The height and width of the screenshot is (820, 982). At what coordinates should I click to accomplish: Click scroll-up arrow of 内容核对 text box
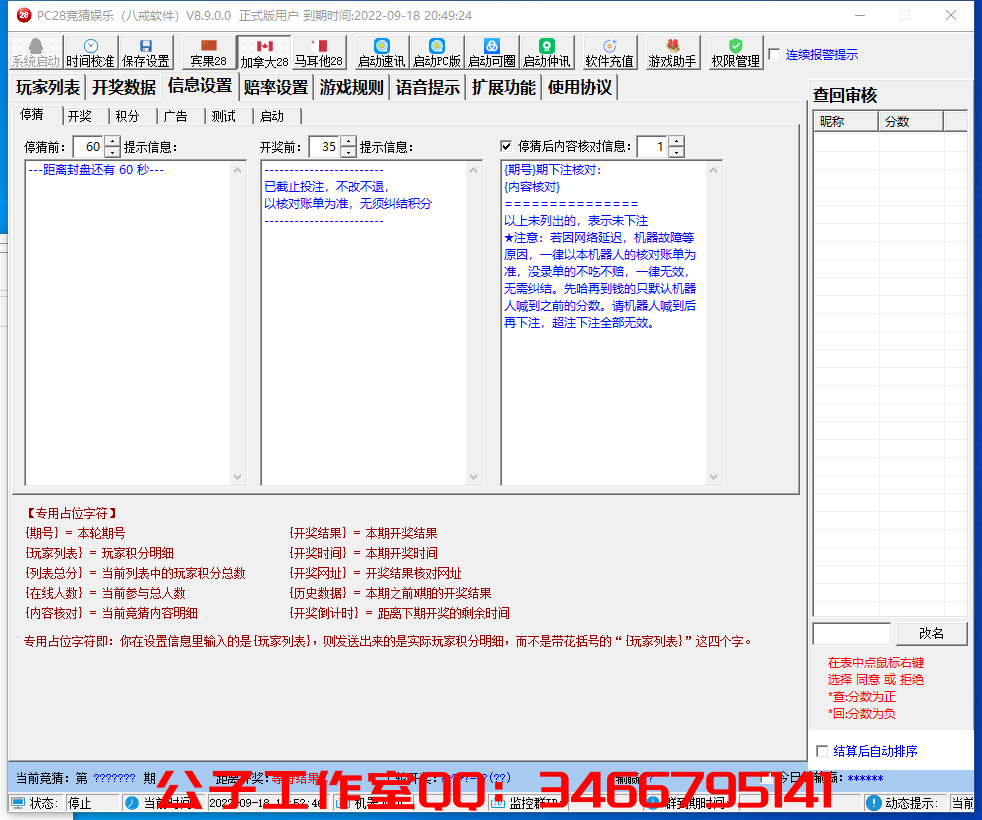click(x=713, y=170)
